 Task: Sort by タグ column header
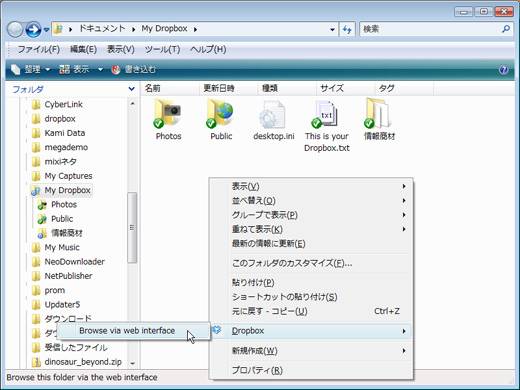coord(404,88)
